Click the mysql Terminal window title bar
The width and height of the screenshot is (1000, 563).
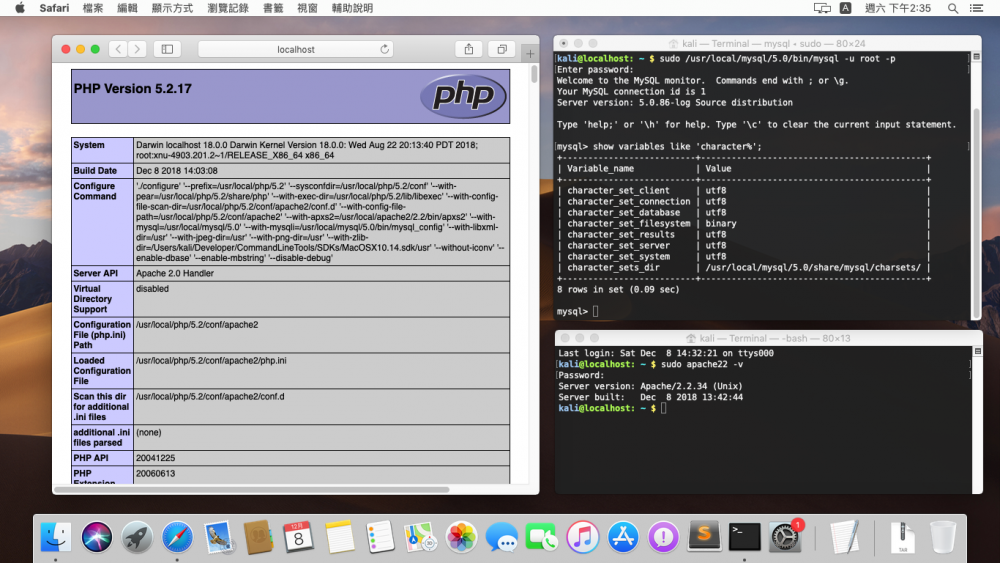pos(767,43)
